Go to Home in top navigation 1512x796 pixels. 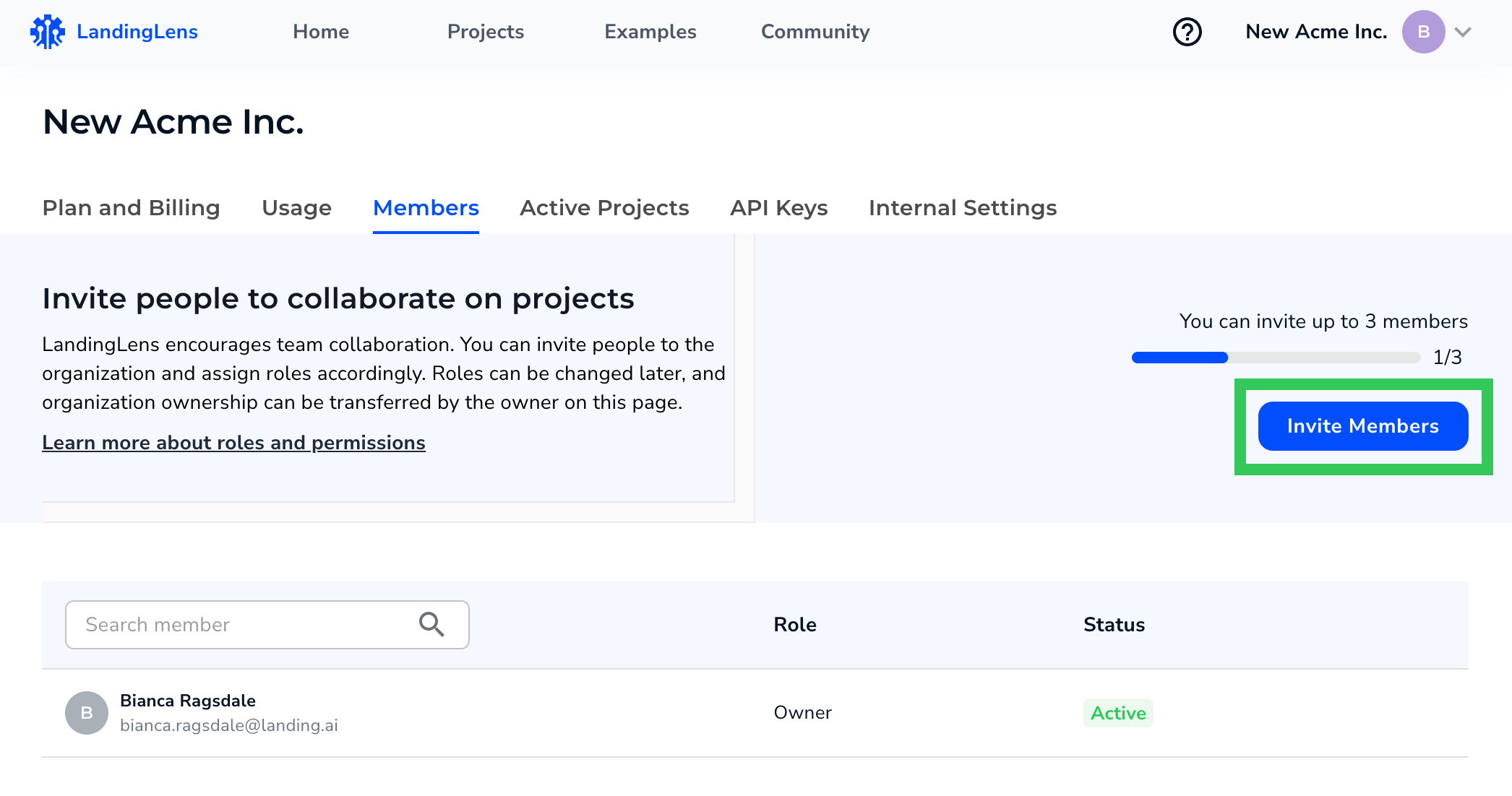[321, 32]
